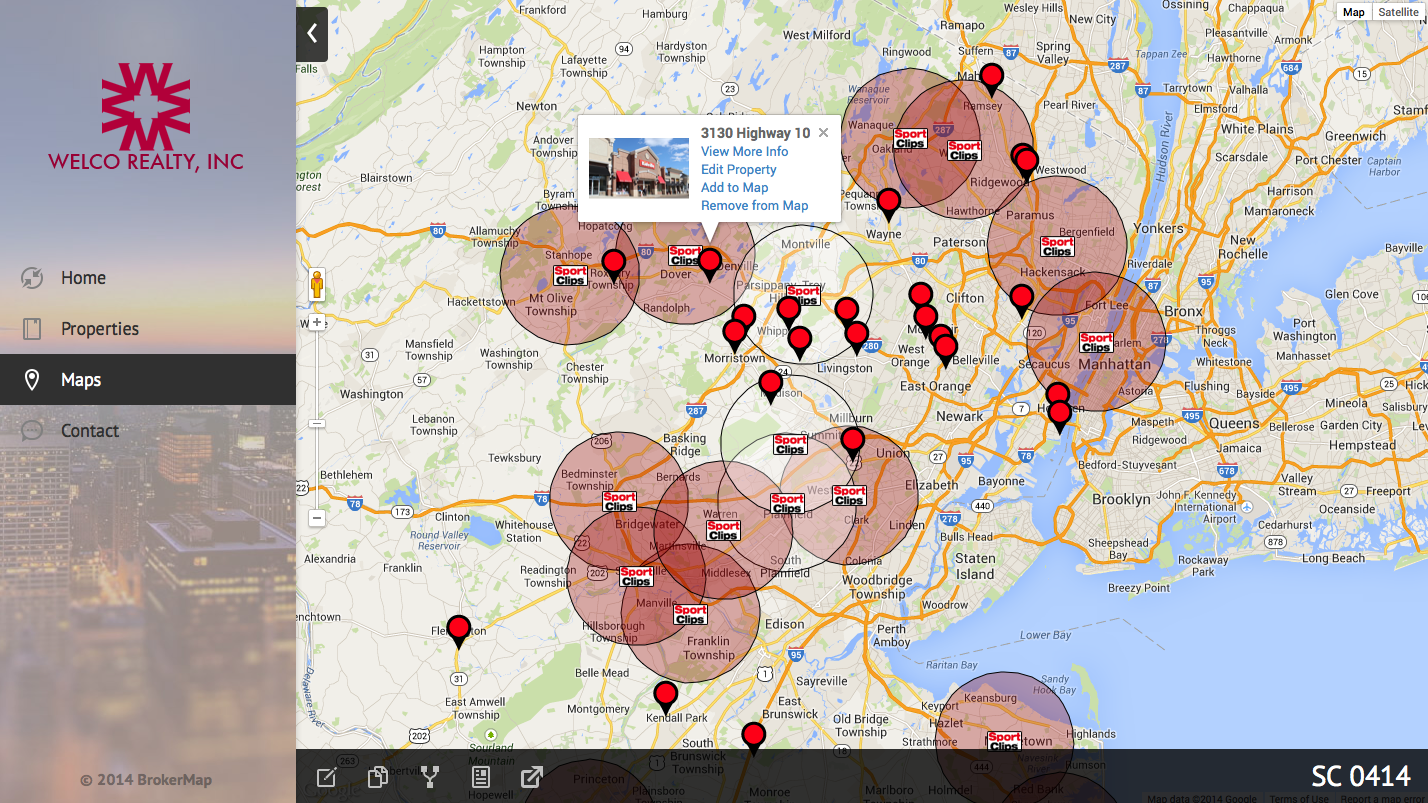Select the Map view button
The width and height of the screenshot is (1428, 803).
click(x=1353, y=12)
